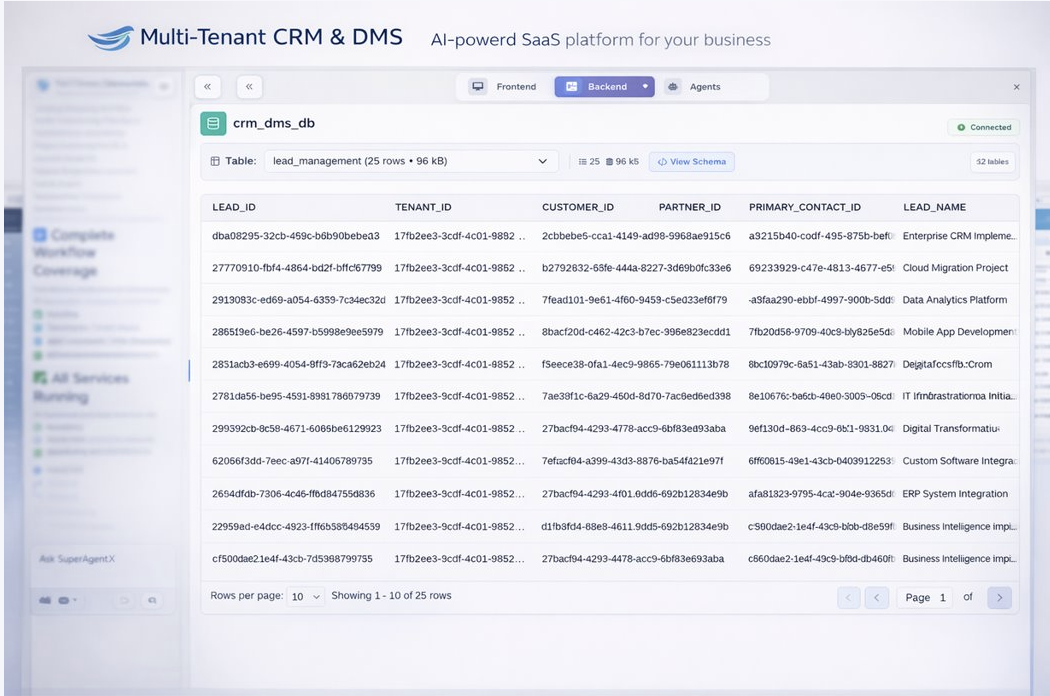Click the first double-chevron collapse button
This screenshot has height=696, width=1050.
tap(207, 87)
